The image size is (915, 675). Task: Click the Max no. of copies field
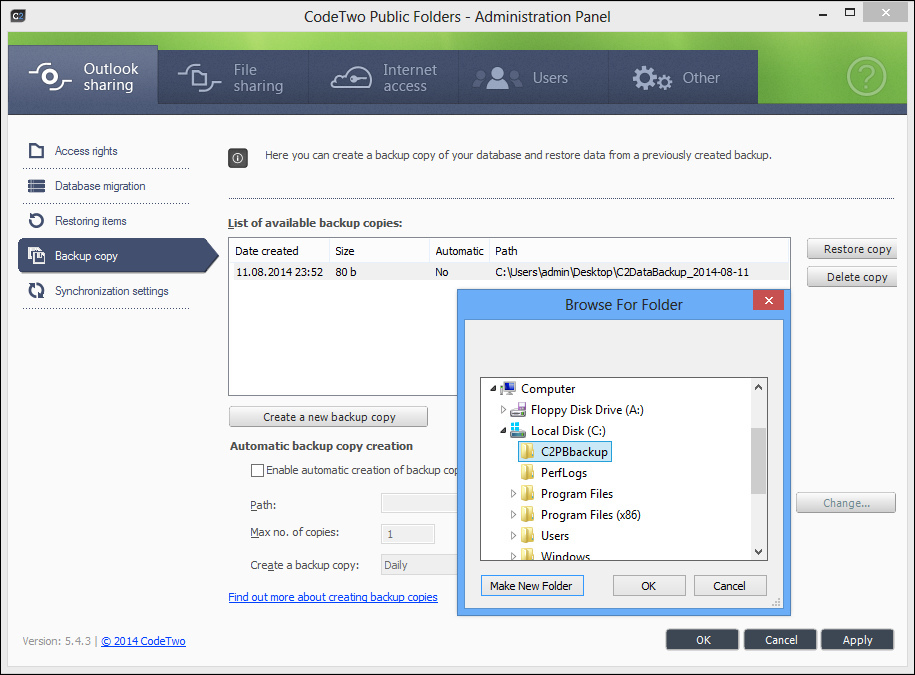click(x=407, y=534)
